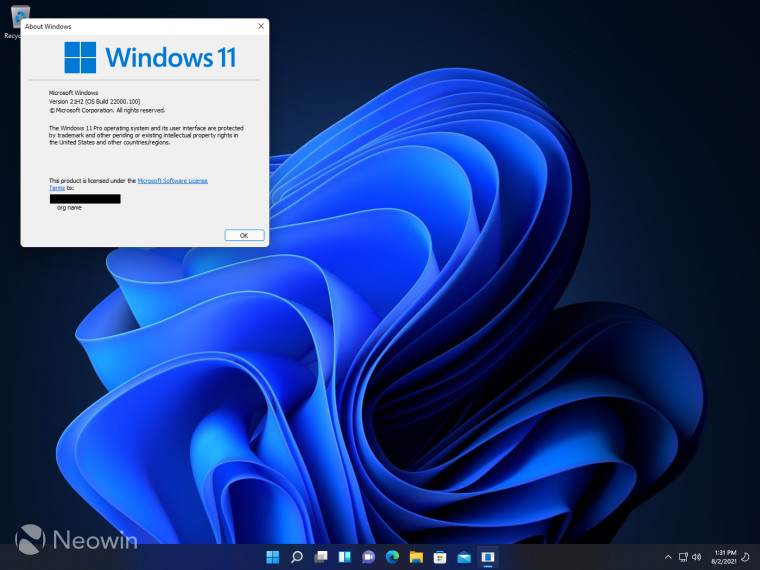The image size is (760, 570).
Task: Open Microsoft Store app
Action: click(440, 556)
